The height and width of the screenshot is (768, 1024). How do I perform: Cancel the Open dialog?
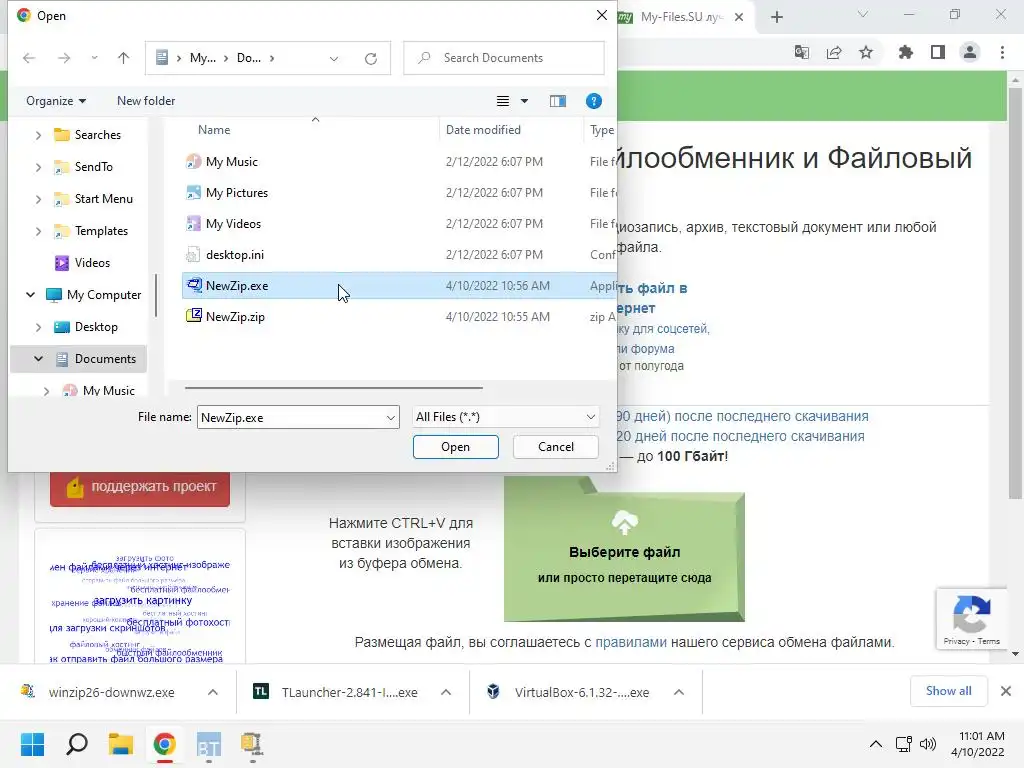(x=556, y=447)
